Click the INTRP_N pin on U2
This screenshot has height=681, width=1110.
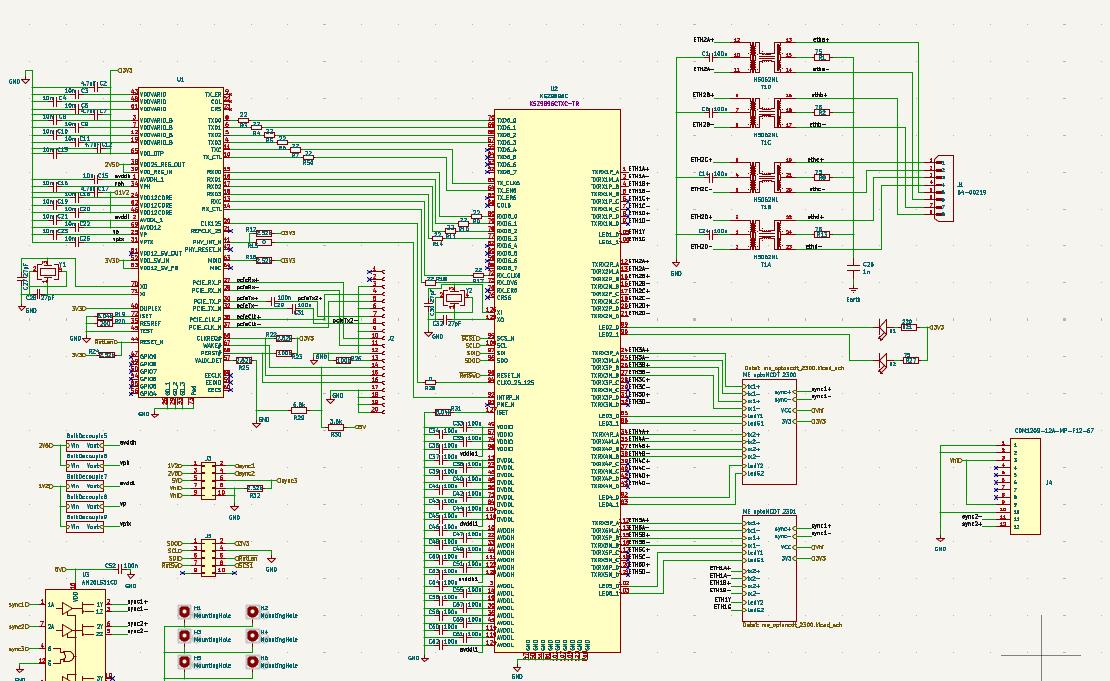click(x=508, y=397)
